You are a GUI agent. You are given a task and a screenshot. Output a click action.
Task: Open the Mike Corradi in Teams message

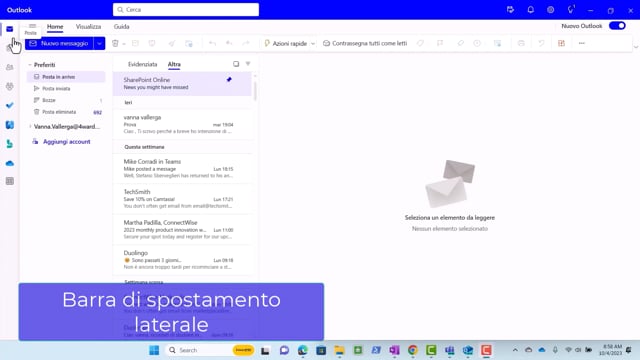point(182,168)
